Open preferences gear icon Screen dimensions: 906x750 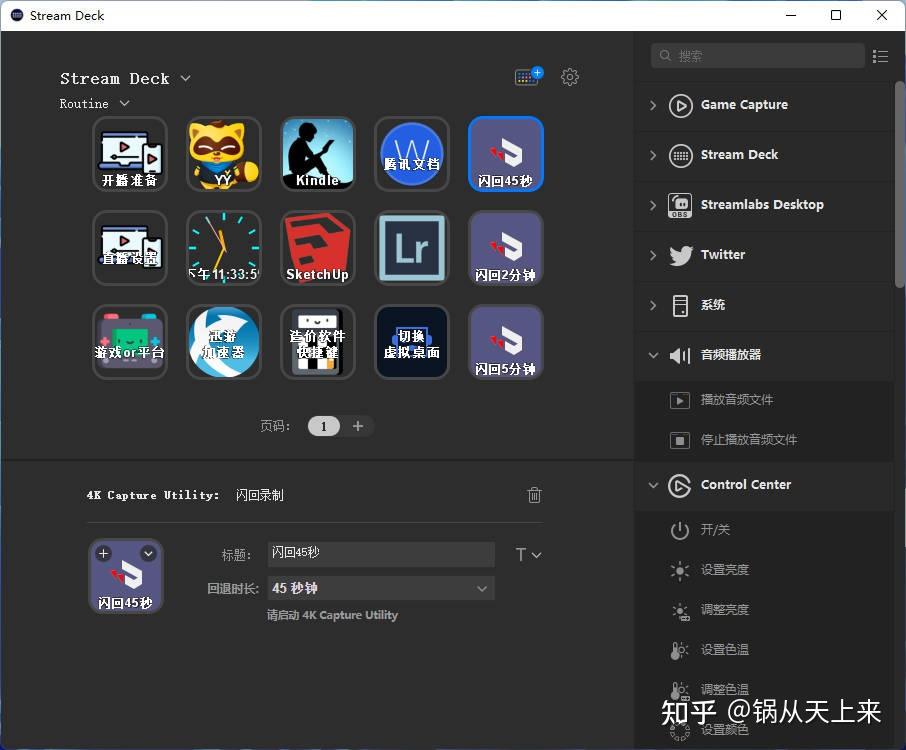pos(570,77)
